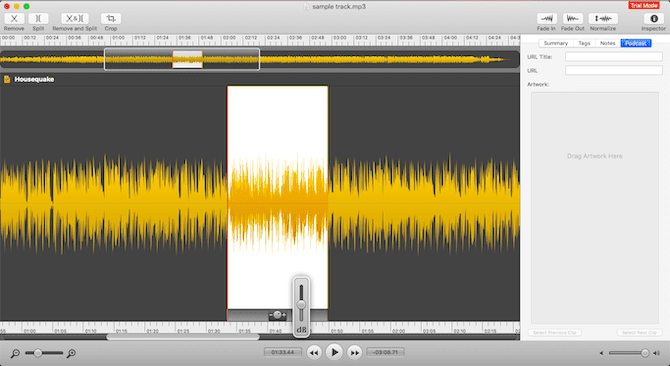Click the Normalize toolbar icon
The image size is (670, 366).
pos(603,18)
